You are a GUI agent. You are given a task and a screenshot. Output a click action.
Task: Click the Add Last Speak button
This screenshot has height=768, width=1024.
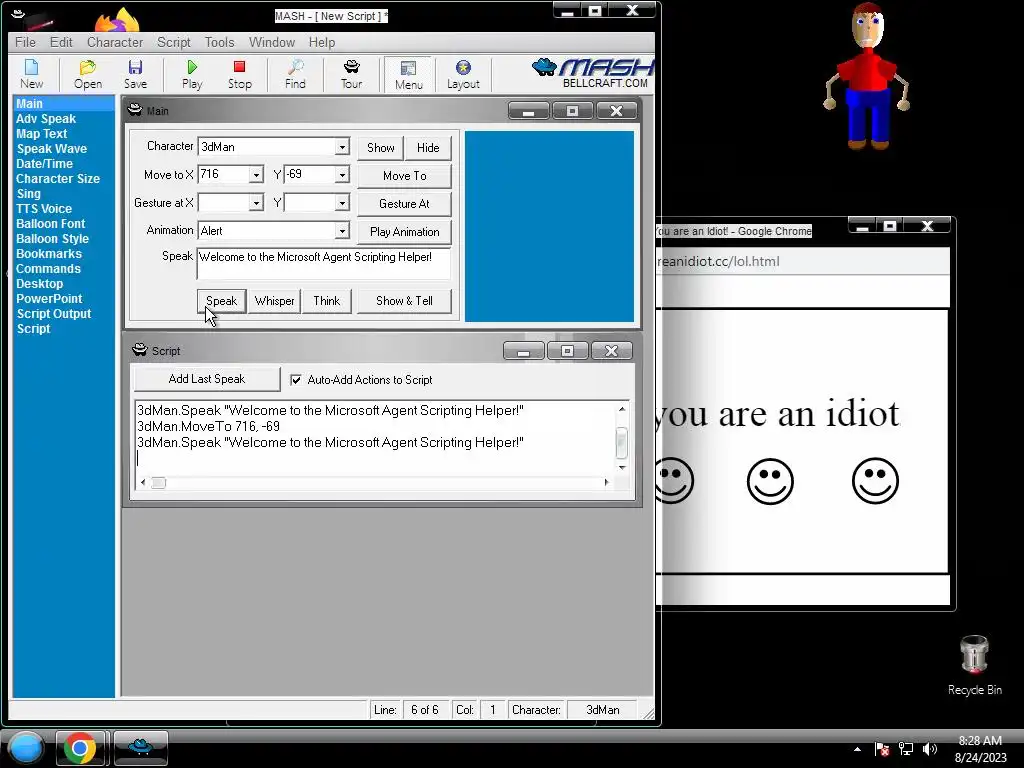coord(207,379)
